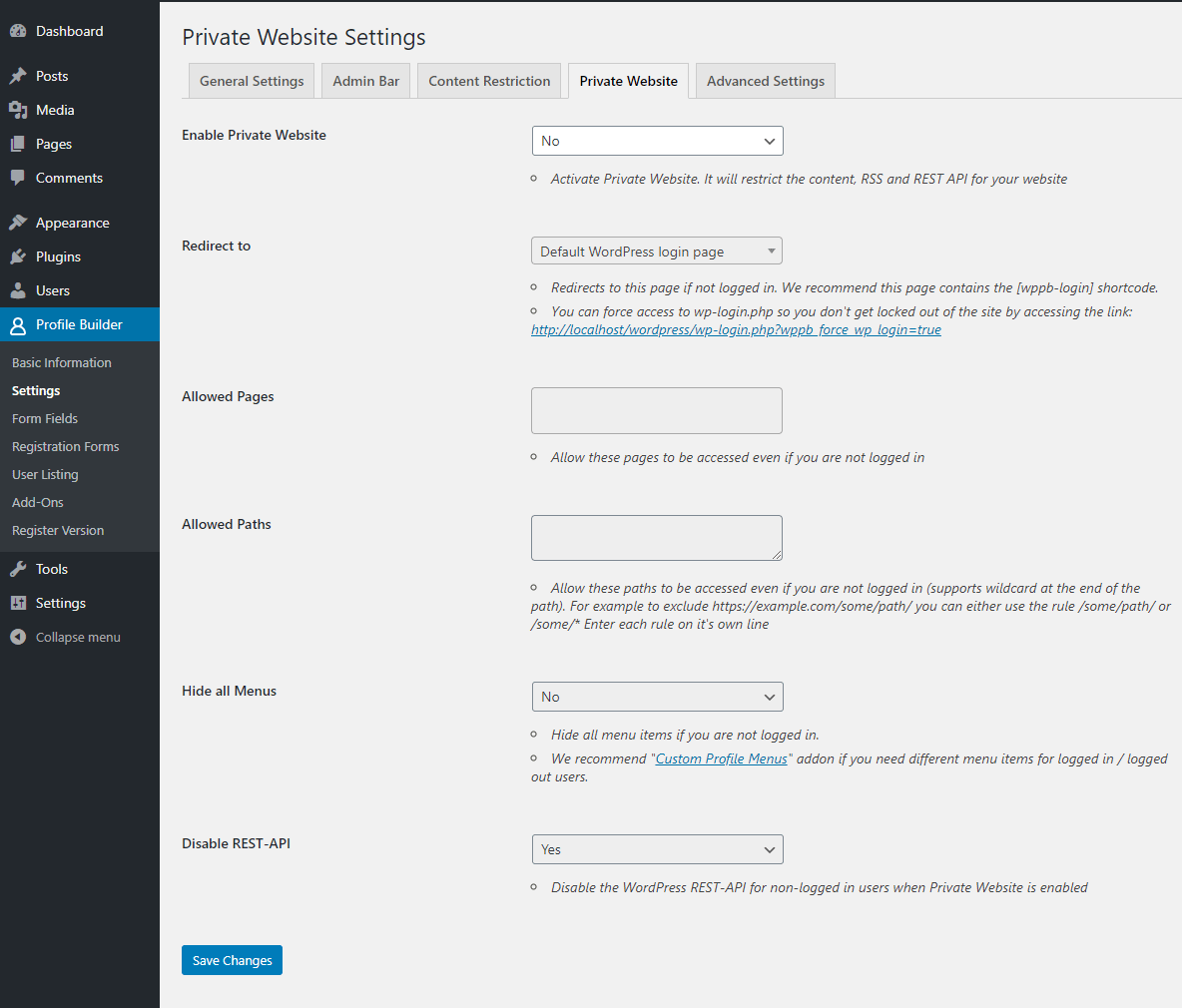The height and width of the screenshot is (1008, 1182).
Task: Open the Profile Builder menu item
Action: click(80, 324)
